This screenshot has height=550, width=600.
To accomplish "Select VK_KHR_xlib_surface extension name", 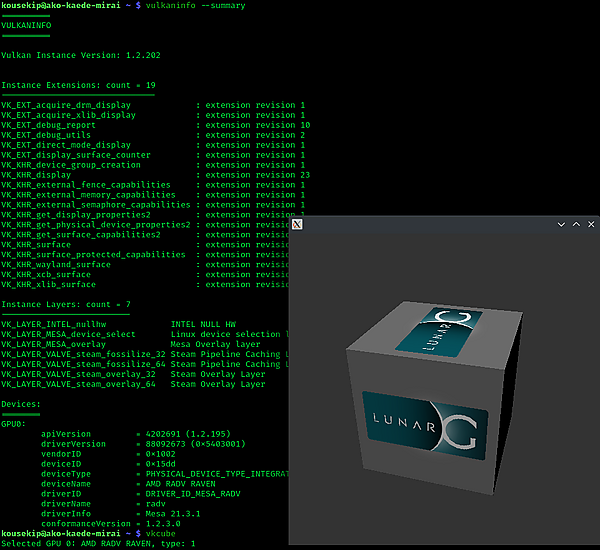I will click(48, 284).
